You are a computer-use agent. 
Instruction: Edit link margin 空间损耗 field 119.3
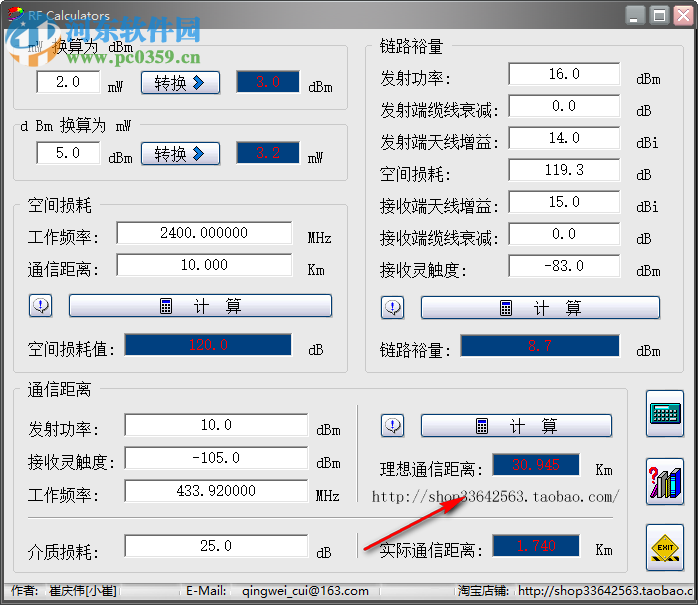[x=564, y=170]
